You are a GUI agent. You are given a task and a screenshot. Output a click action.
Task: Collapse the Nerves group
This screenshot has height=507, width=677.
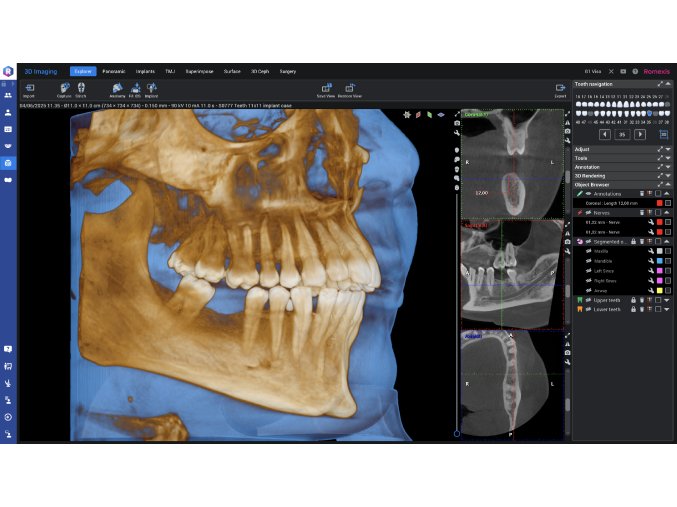click(x=667, y=212)
